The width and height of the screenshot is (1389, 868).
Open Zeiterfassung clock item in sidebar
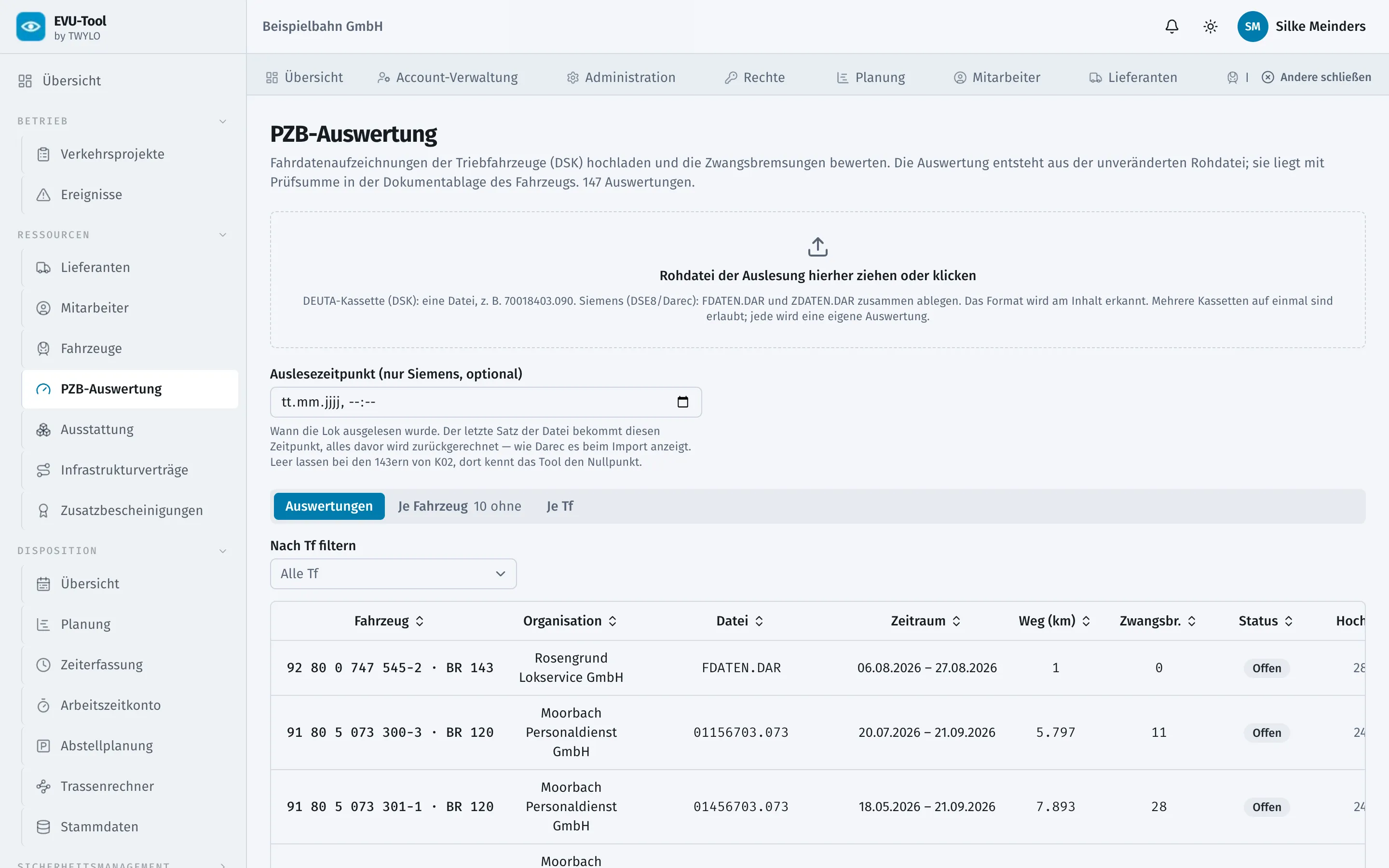[x=130, y=665]
